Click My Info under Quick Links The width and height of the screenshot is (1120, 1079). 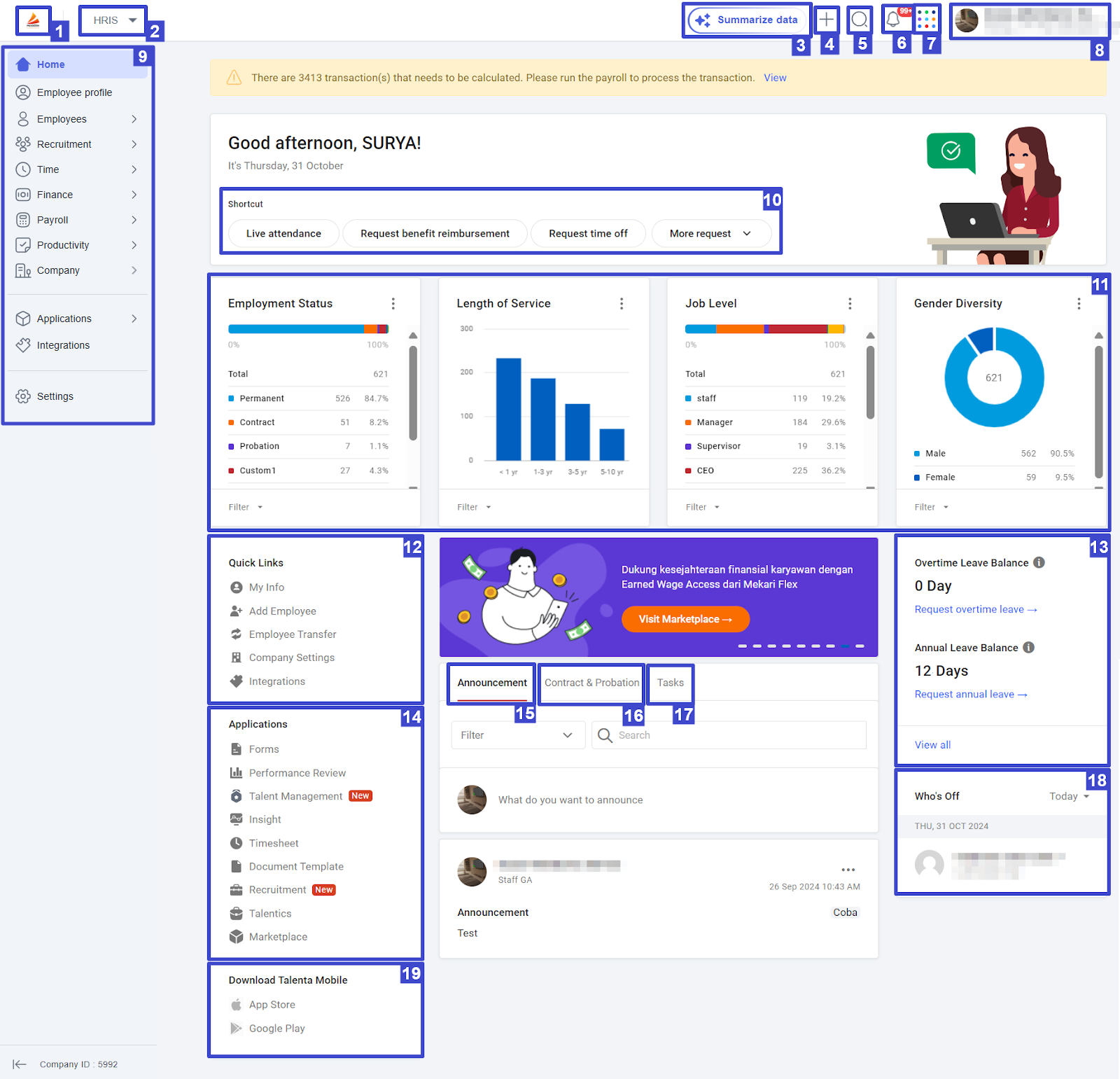(x=266, y=587)
